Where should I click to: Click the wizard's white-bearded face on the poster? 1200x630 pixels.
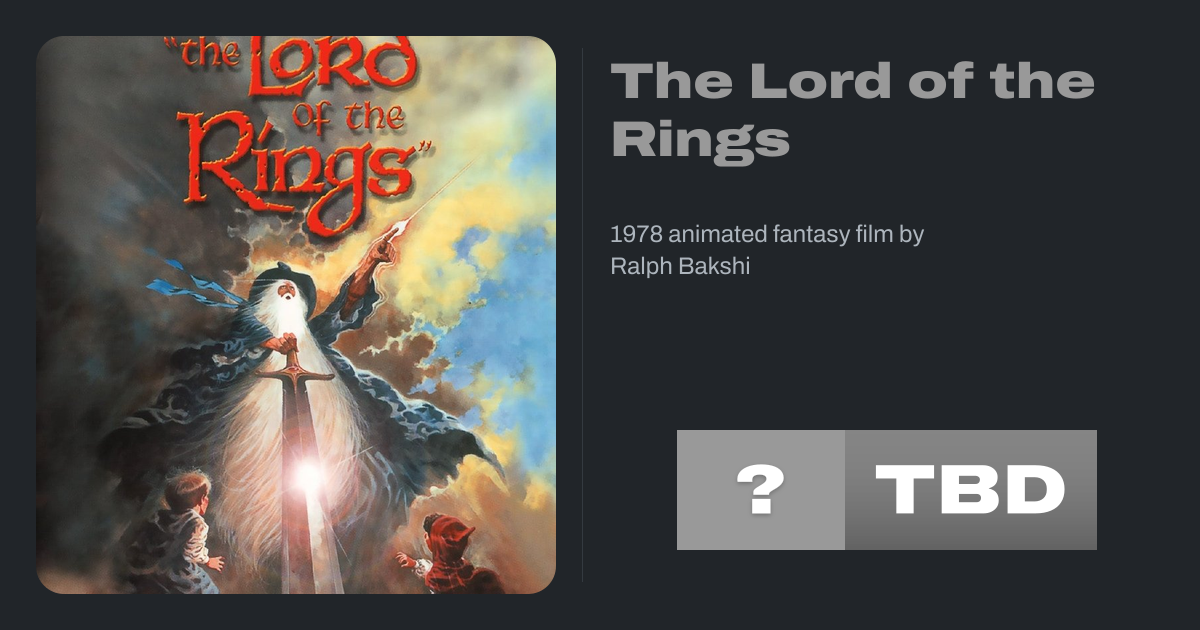(x=287, y=296)
